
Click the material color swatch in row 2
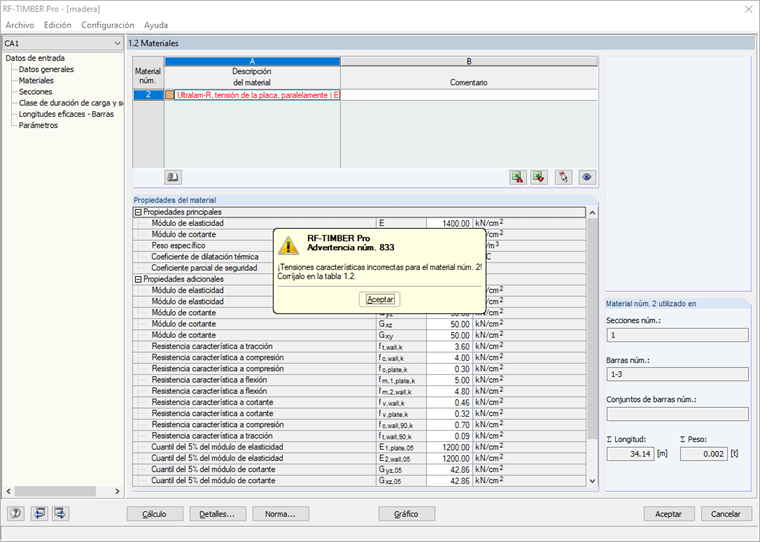click(x=169, y=95)
